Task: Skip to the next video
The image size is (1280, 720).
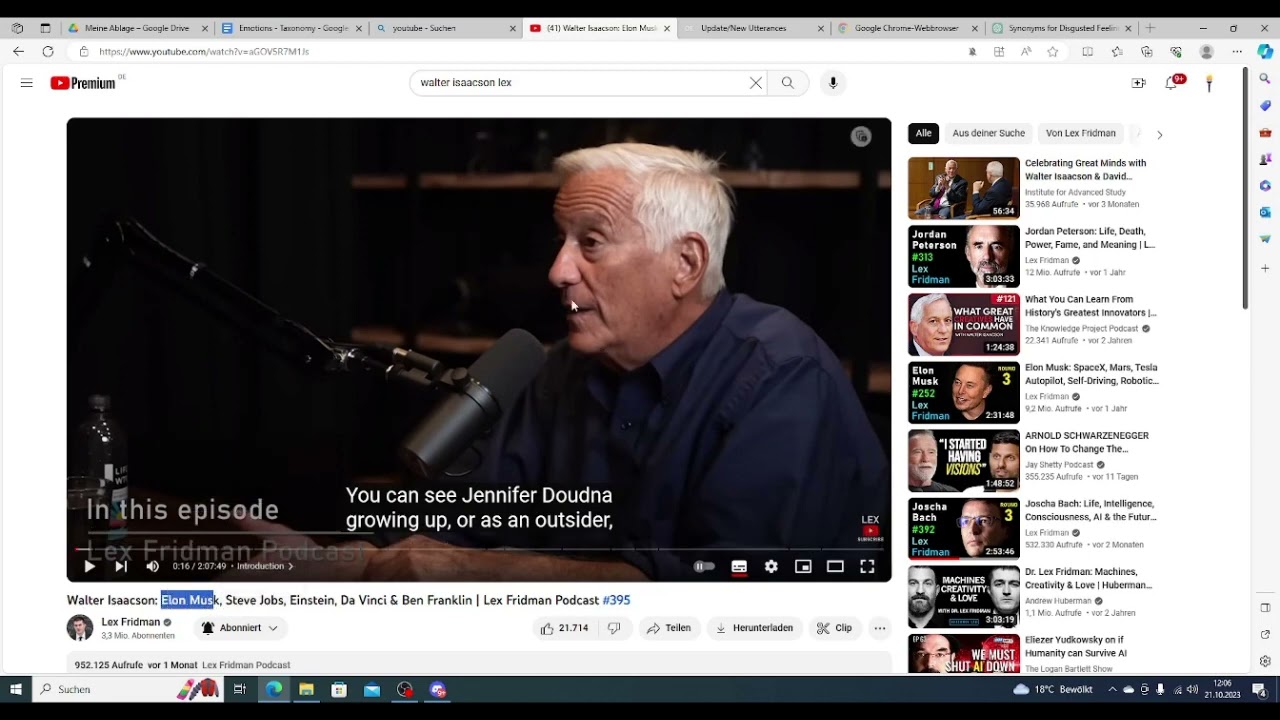Action: pyautogui.click(x=121, y=566)
